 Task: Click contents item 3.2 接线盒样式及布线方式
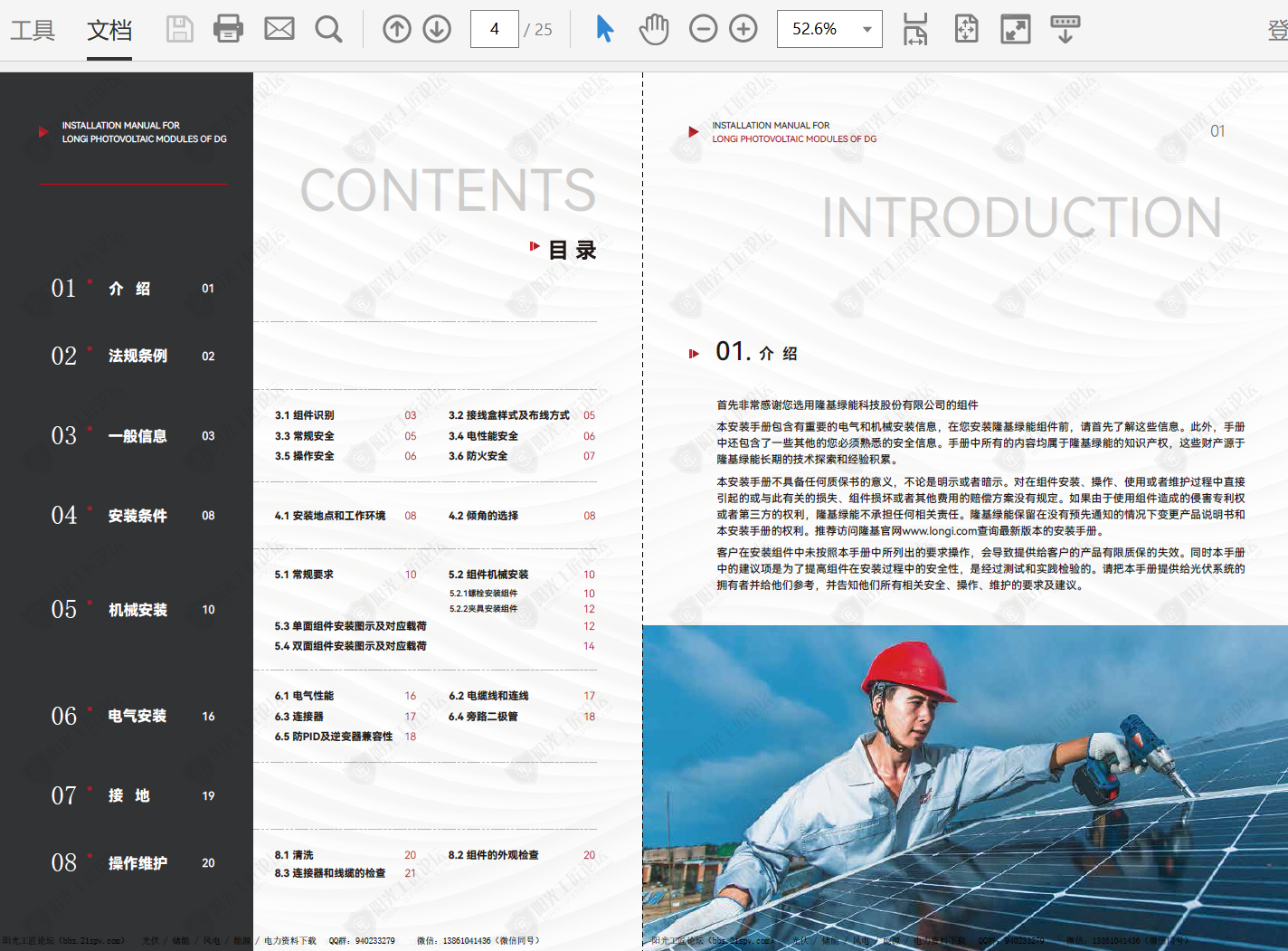pyautogui.click(x=509, y=415)
